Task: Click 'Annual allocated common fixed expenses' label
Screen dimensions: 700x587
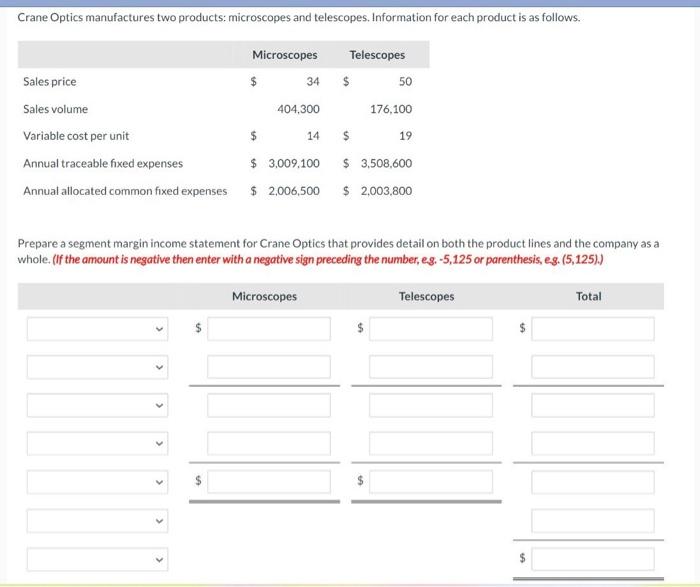Action: pyautogui.click(x=125, y=191)
